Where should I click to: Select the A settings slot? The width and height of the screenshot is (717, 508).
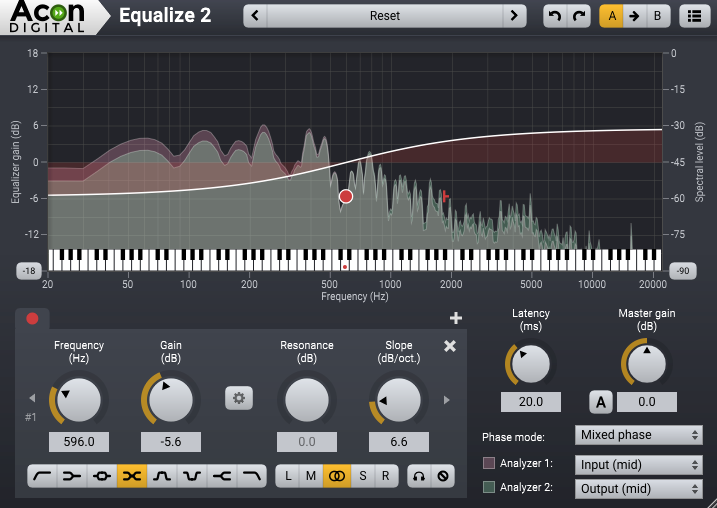pos(611,16)
